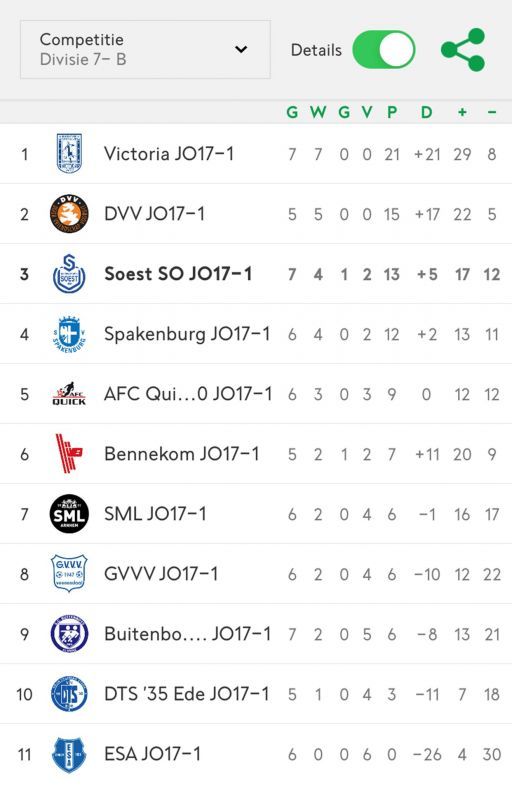Click the P points column header

point(392,112)
